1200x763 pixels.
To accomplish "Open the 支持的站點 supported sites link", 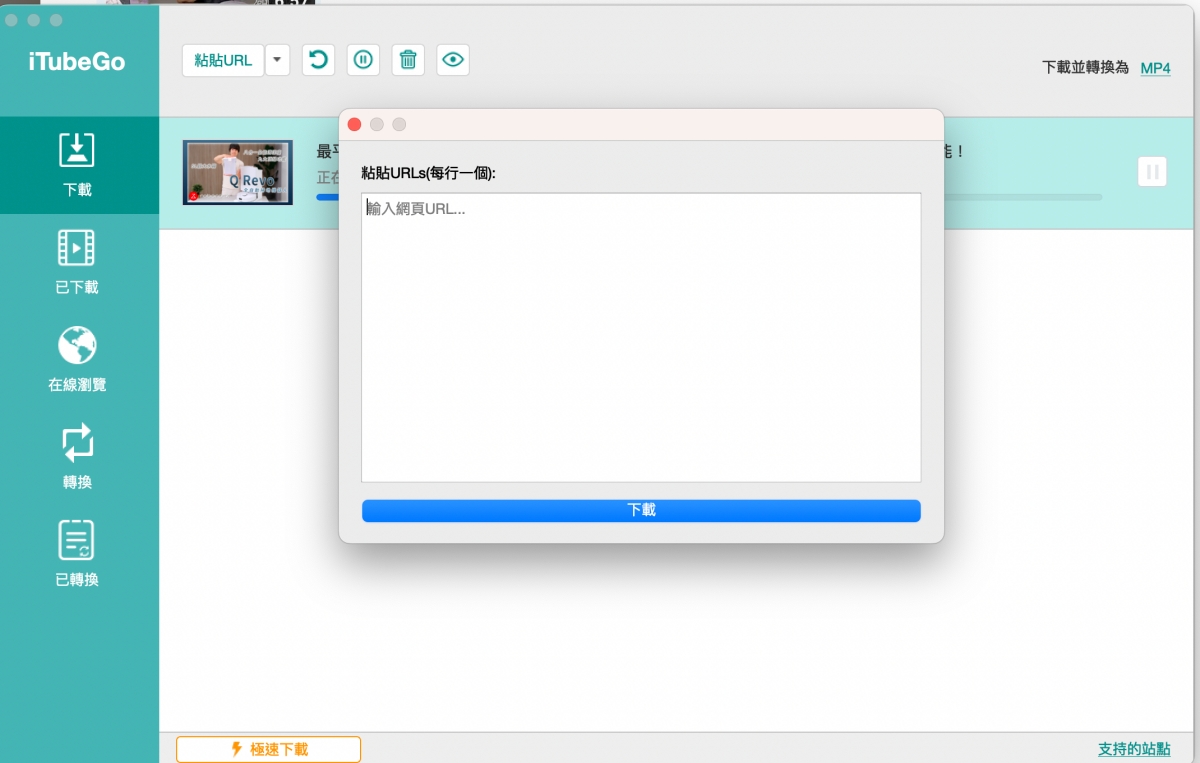I will (x=1133, y=749).
